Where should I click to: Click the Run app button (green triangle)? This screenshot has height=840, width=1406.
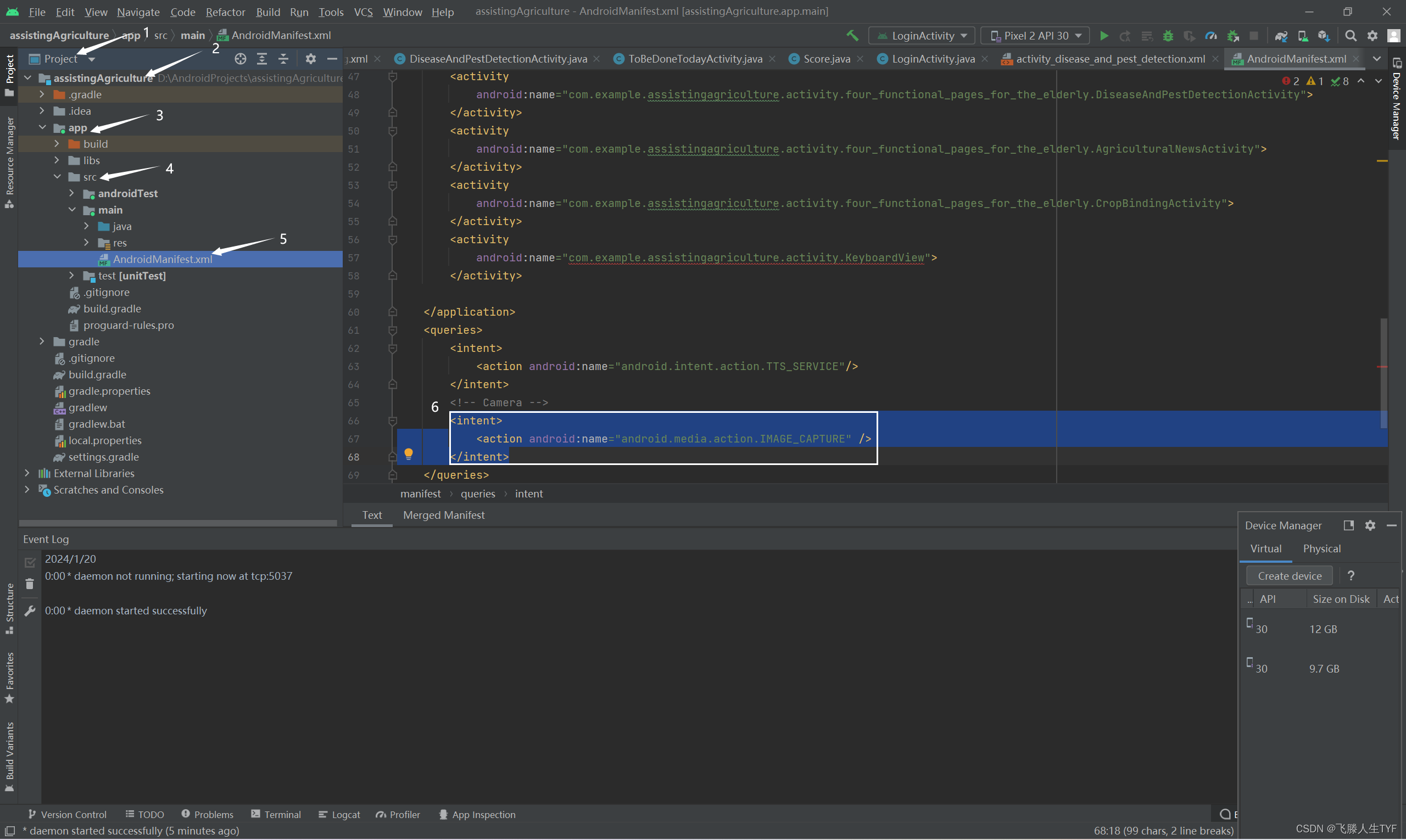pyautogui.click(x=1104, y=35)
